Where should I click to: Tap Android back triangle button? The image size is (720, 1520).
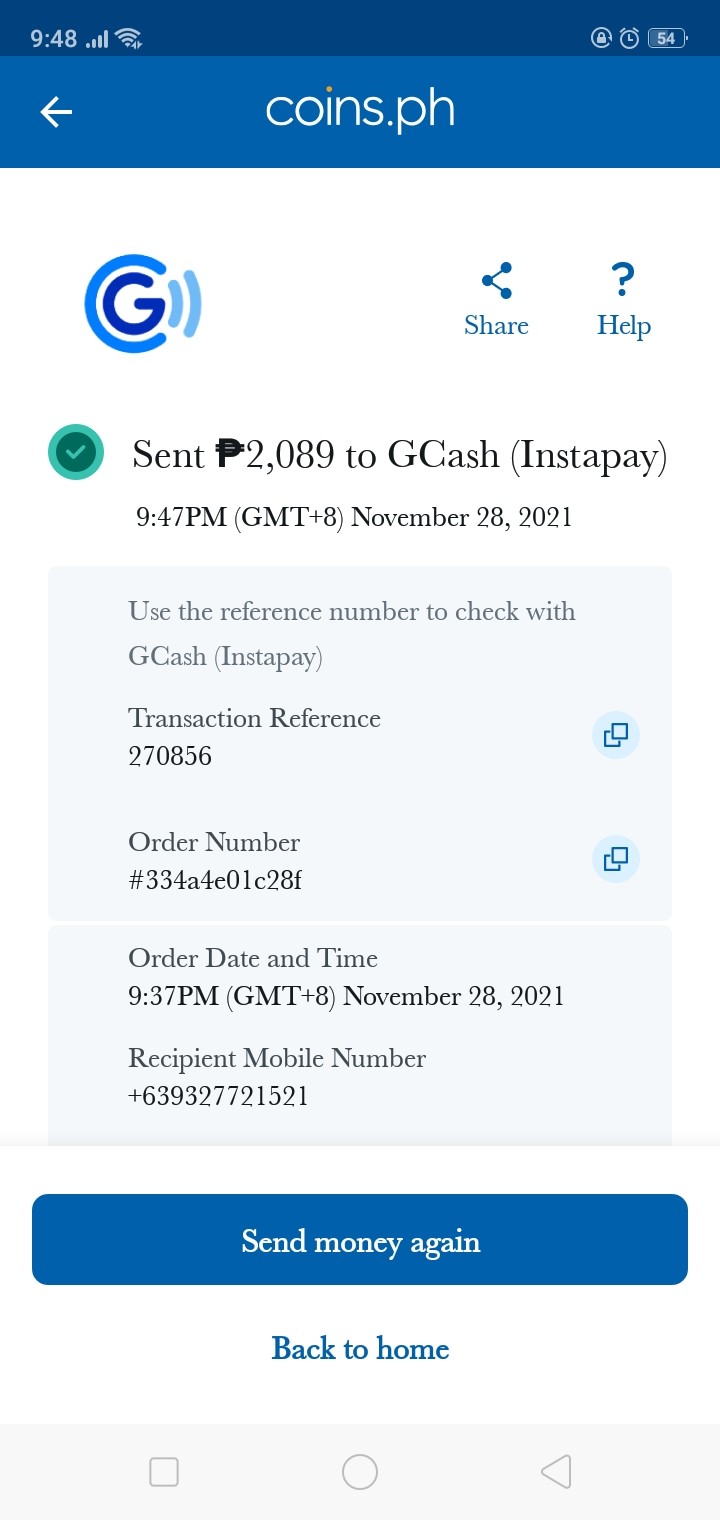556,1472
